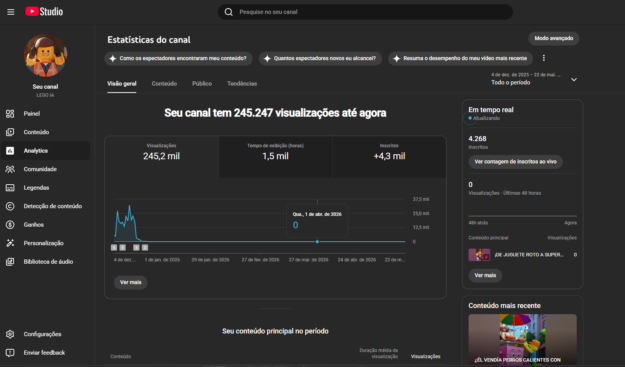This screenshot has width=625, height=367.
Task: Click the Personalização wand icon
Action: click(10, 243)
